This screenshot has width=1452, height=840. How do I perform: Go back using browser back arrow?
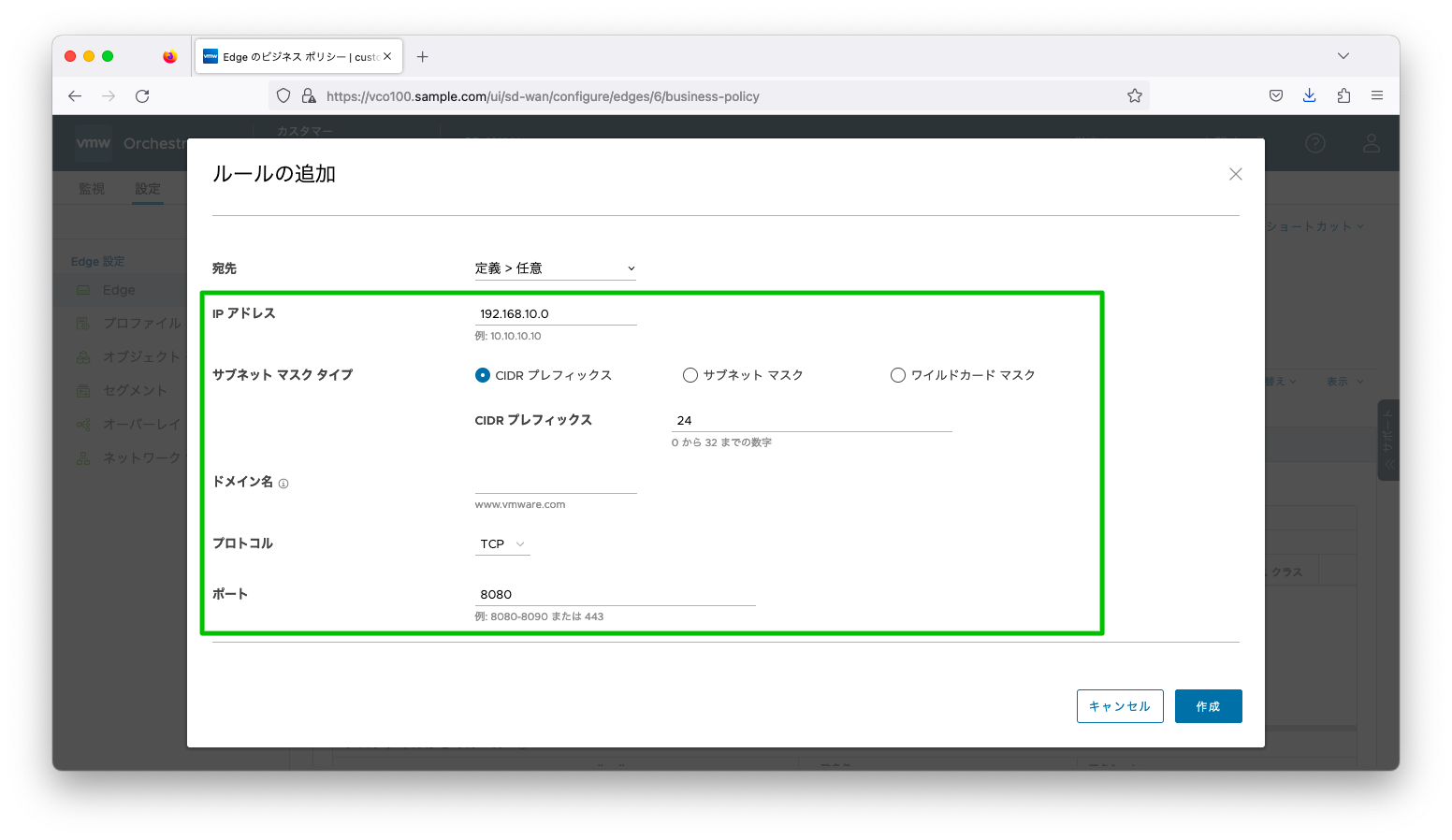point(75,95)
